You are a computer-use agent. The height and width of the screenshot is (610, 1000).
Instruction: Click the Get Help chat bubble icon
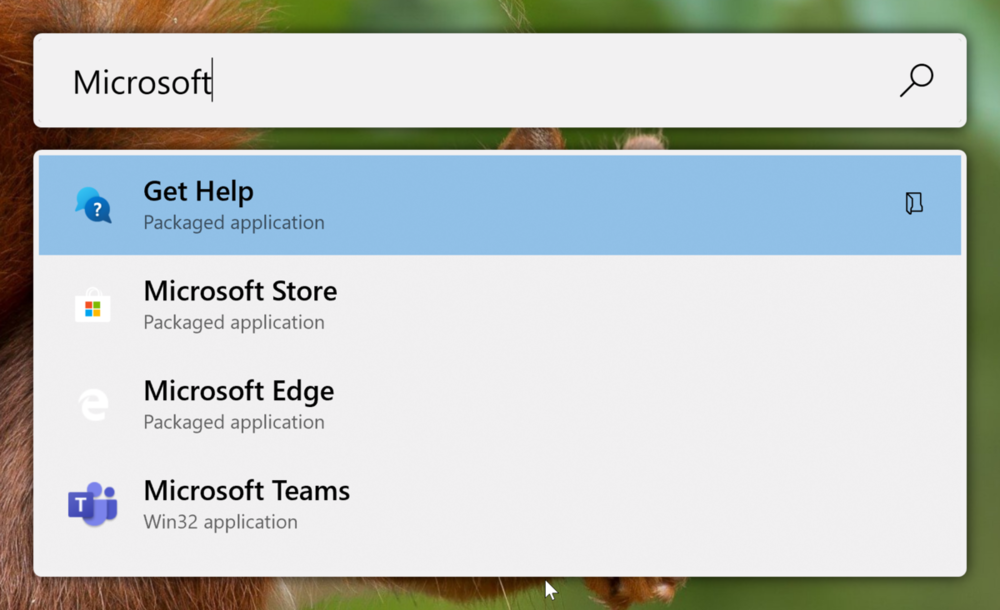[x=93, y=205]
